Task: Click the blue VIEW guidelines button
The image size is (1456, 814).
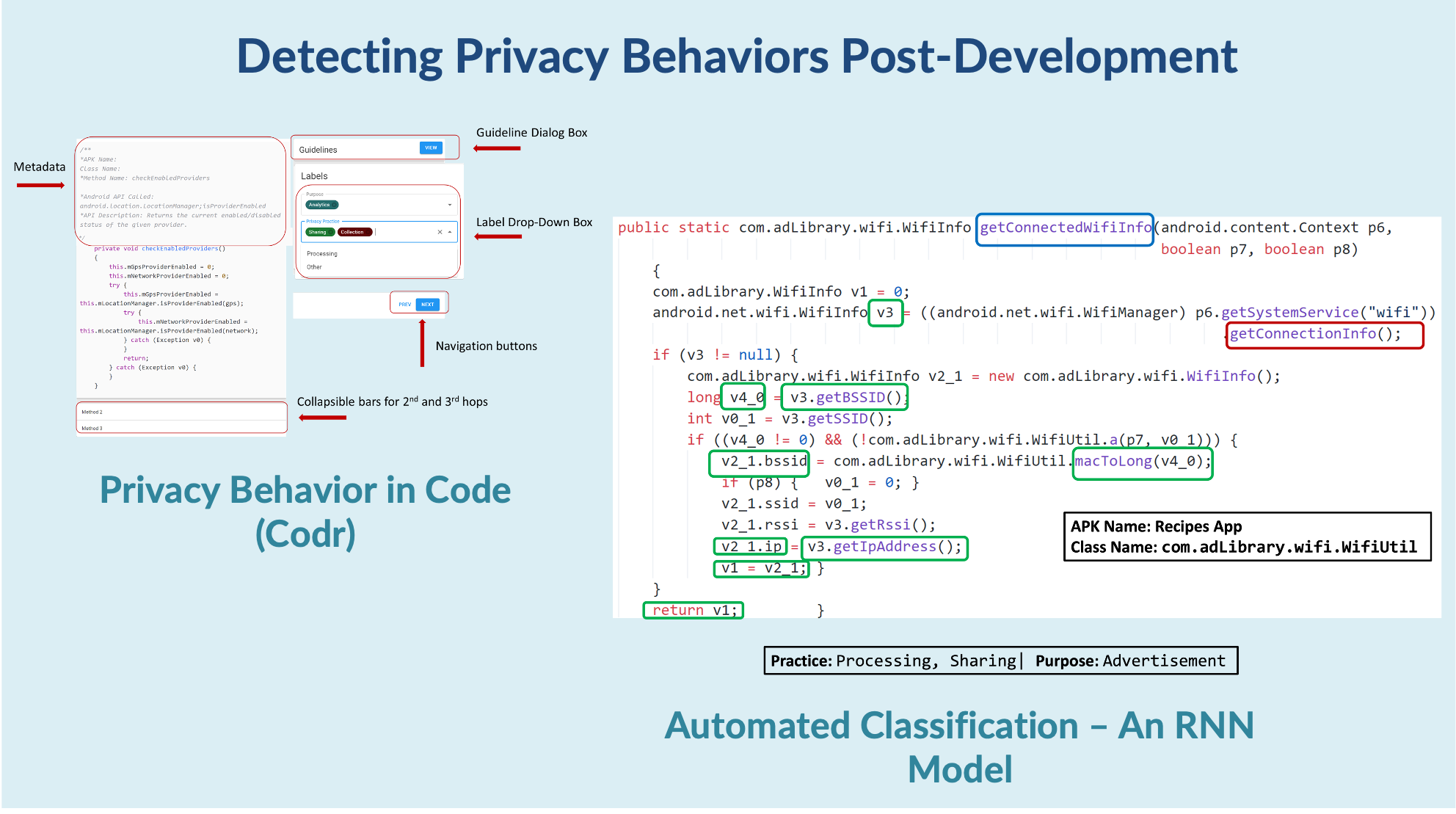Action: pos(431,148)
